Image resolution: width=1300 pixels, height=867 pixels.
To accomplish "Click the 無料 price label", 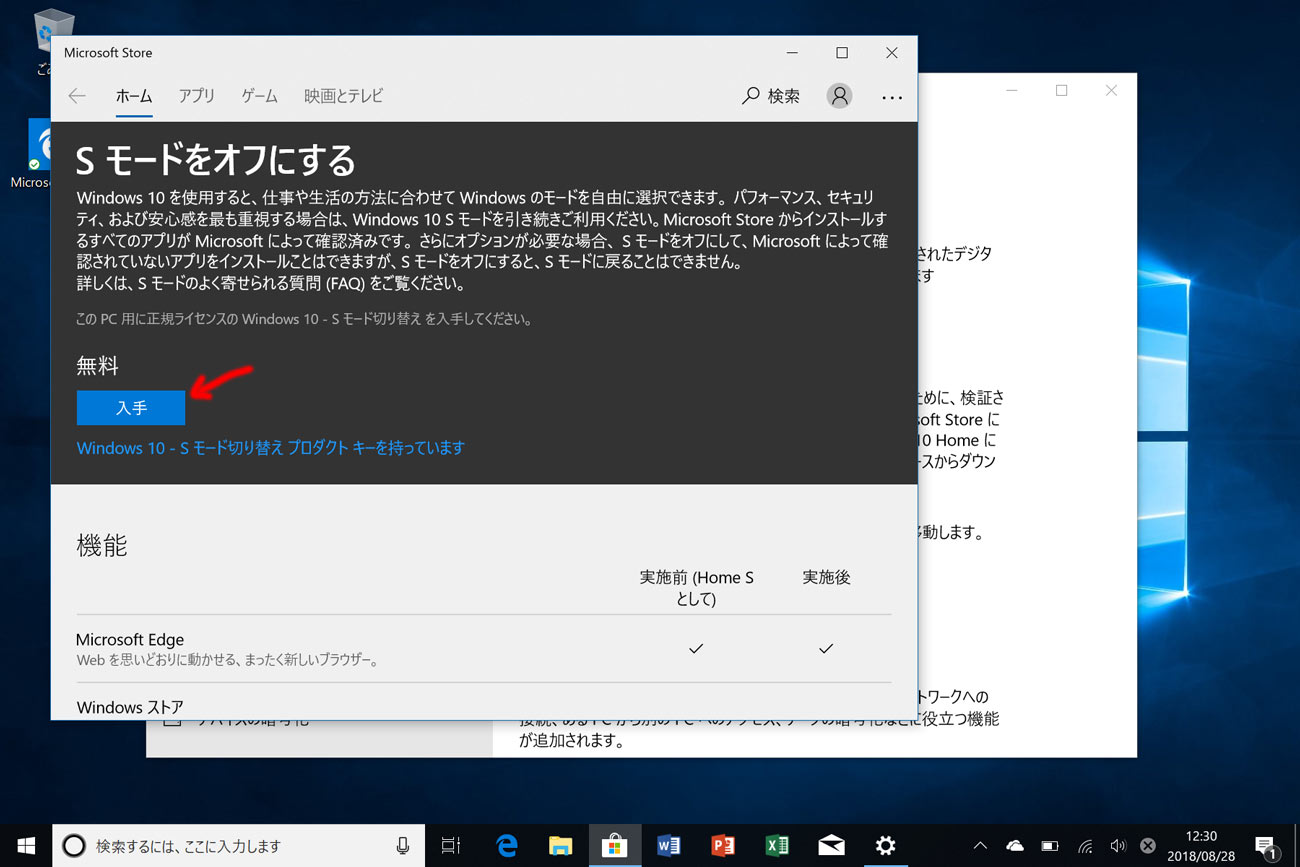I will (98, 366).
